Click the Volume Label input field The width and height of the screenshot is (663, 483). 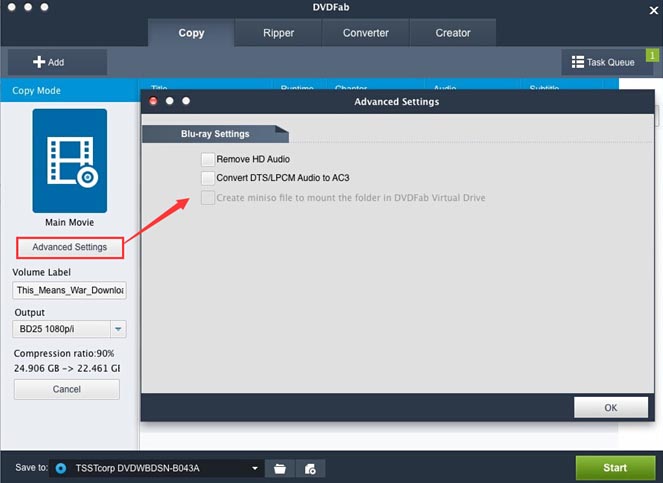coord(69,290)
